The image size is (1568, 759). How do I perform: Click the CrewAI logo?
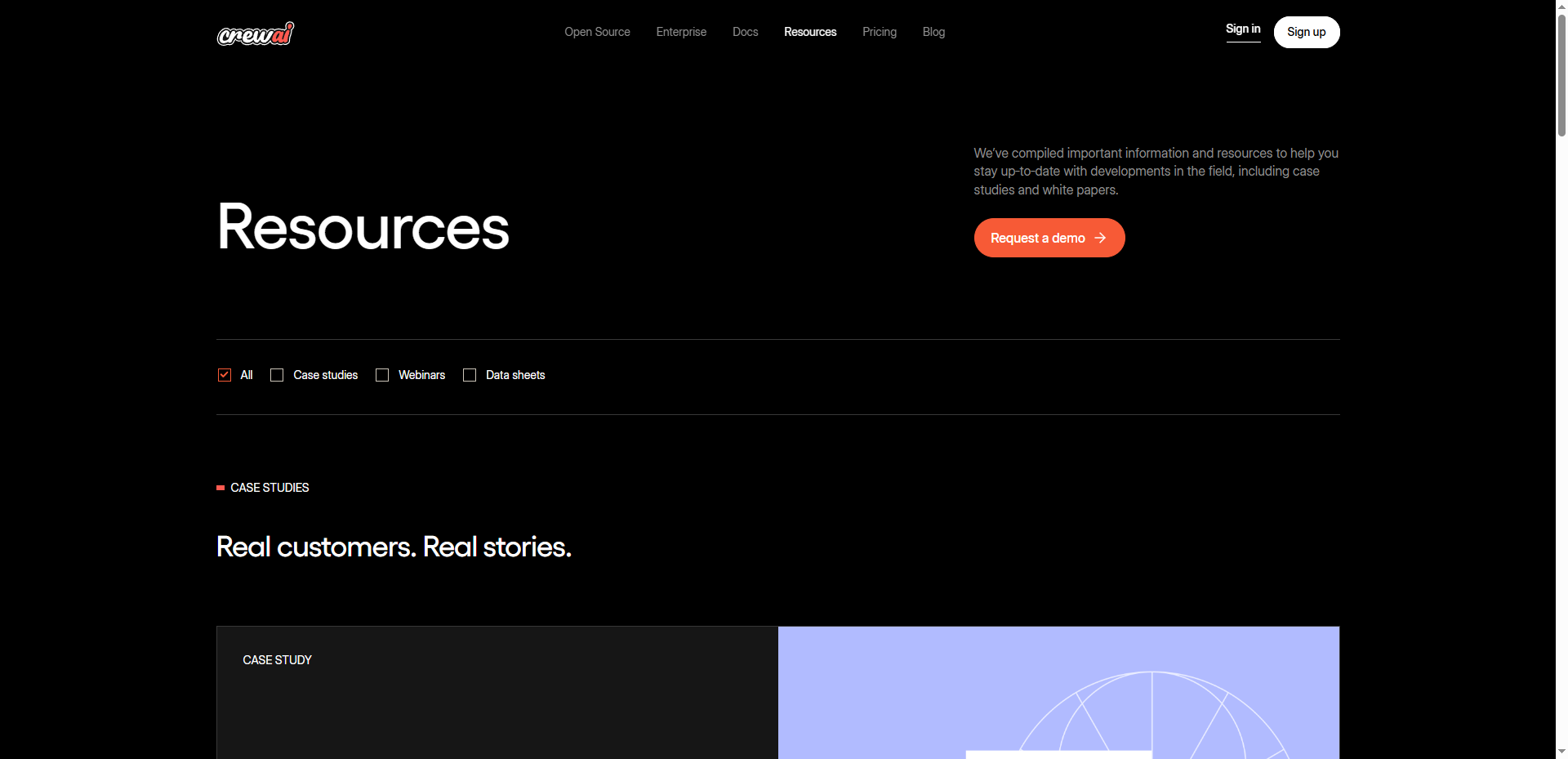pyautogui.click(x=255, y=33)
